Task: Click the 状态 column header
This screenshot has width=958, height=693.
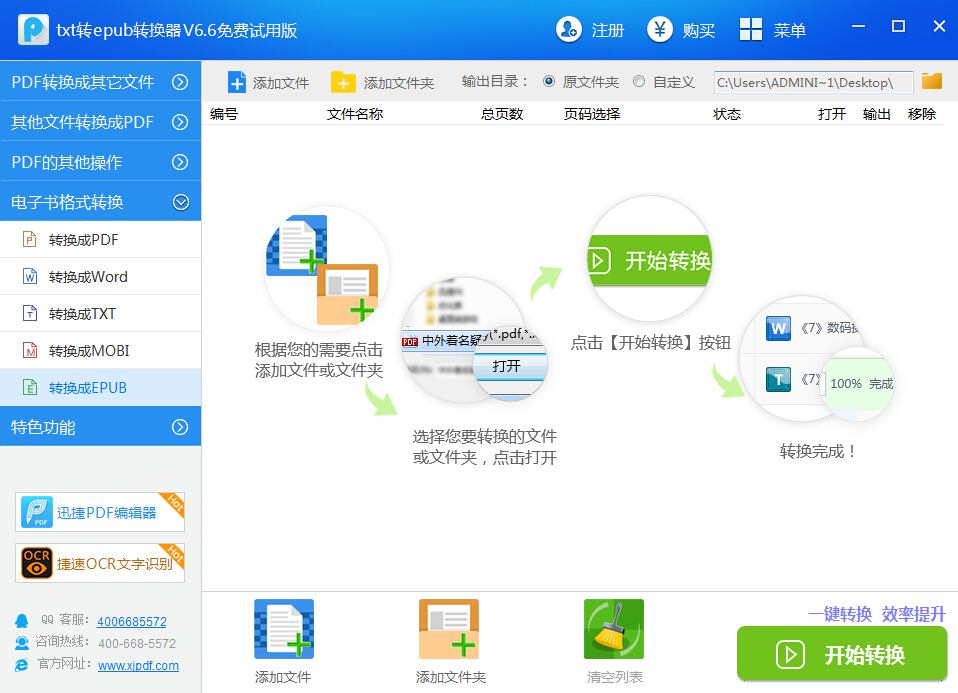Action: point(726,114)
